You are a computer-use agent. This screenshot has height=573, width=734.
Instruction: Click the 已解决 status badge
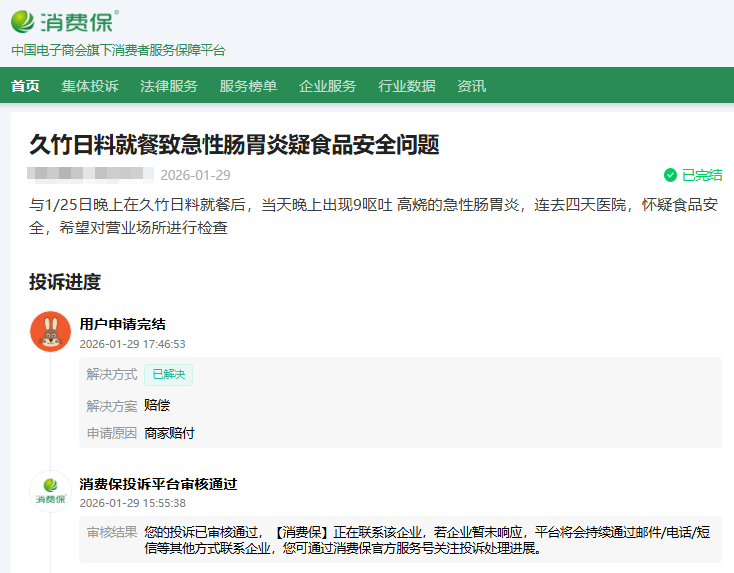[x=168, y=375]
